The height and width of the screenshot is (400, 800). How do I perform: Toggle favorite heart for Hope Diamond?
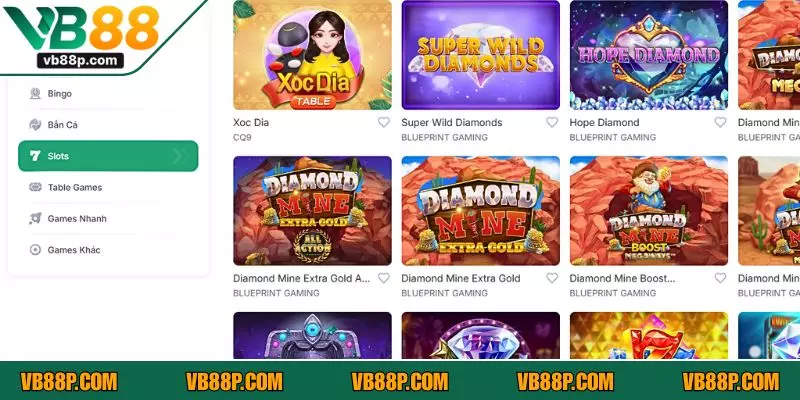coord(720,122)
